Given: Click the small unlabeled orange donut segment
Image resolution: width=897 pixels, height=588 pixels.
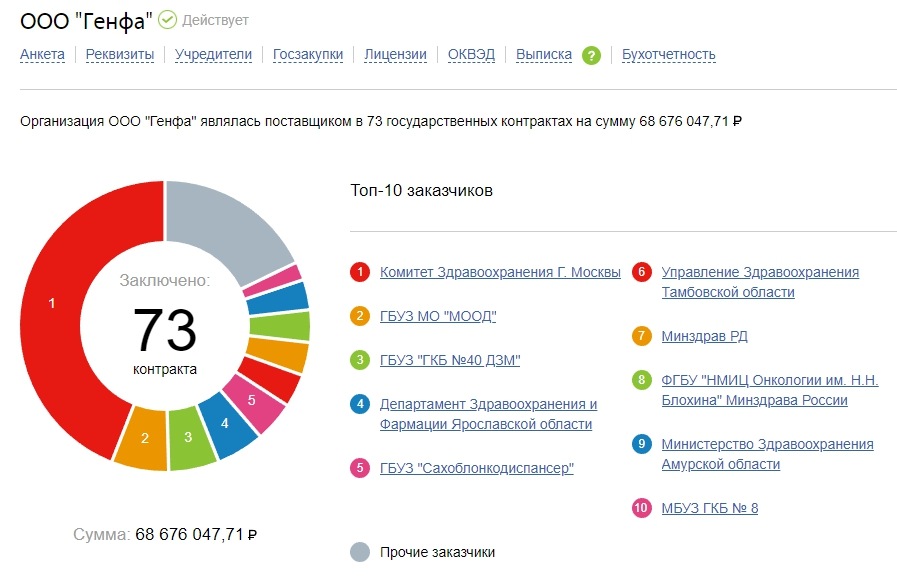Looking at the screenshot, I should [x=279, y=353].
